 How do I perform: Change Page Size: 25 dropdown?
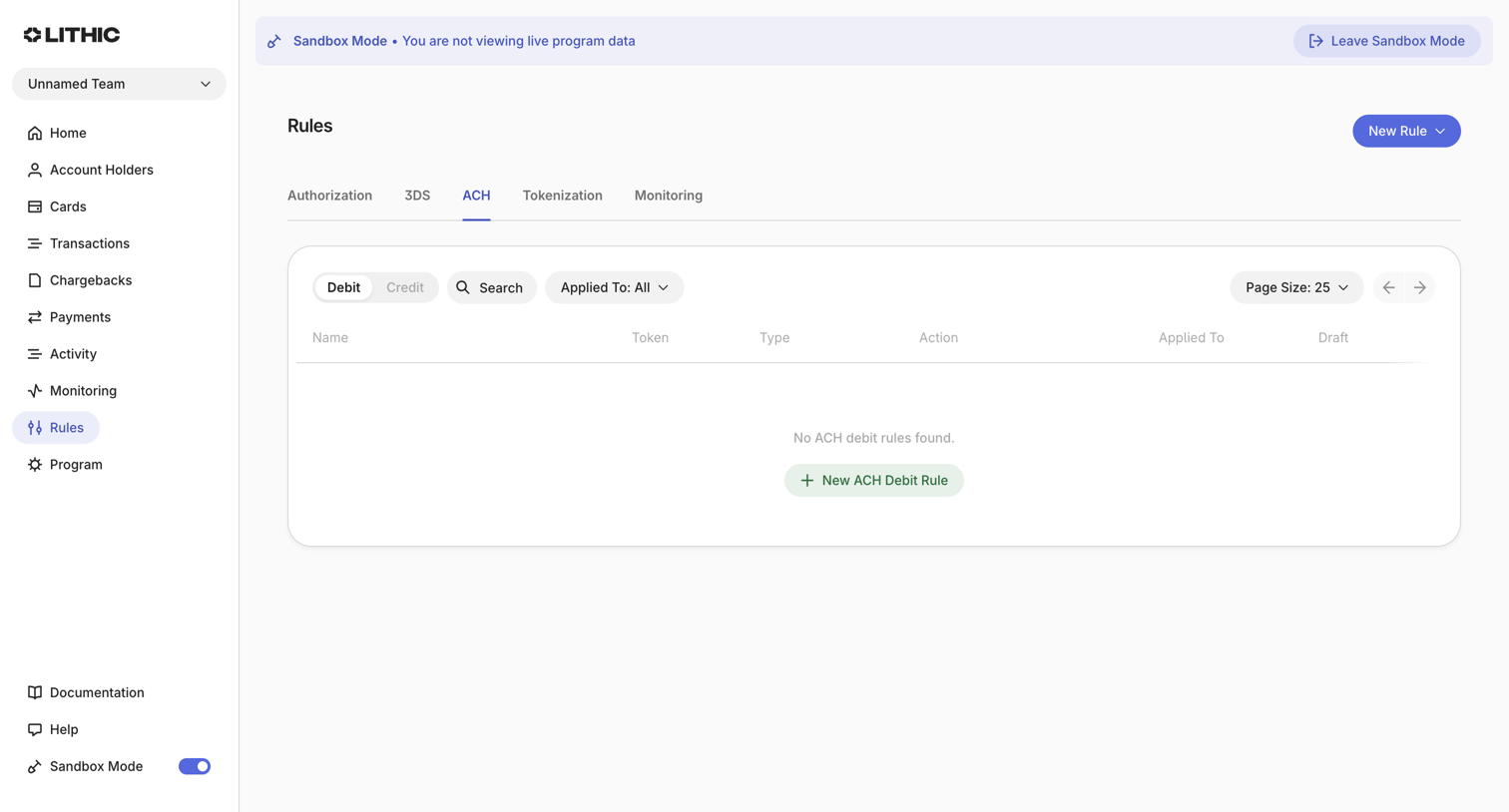click(x=1296, y=287)
